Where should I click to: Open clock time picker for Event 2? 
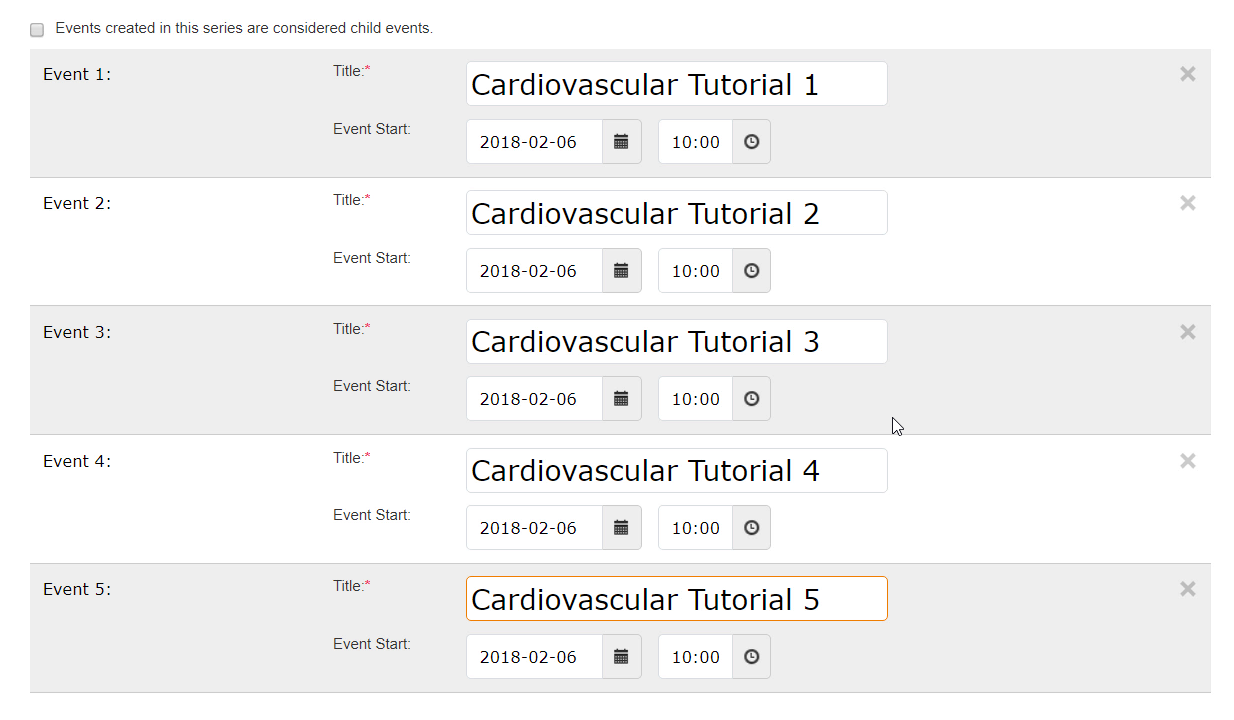point(751,271)
